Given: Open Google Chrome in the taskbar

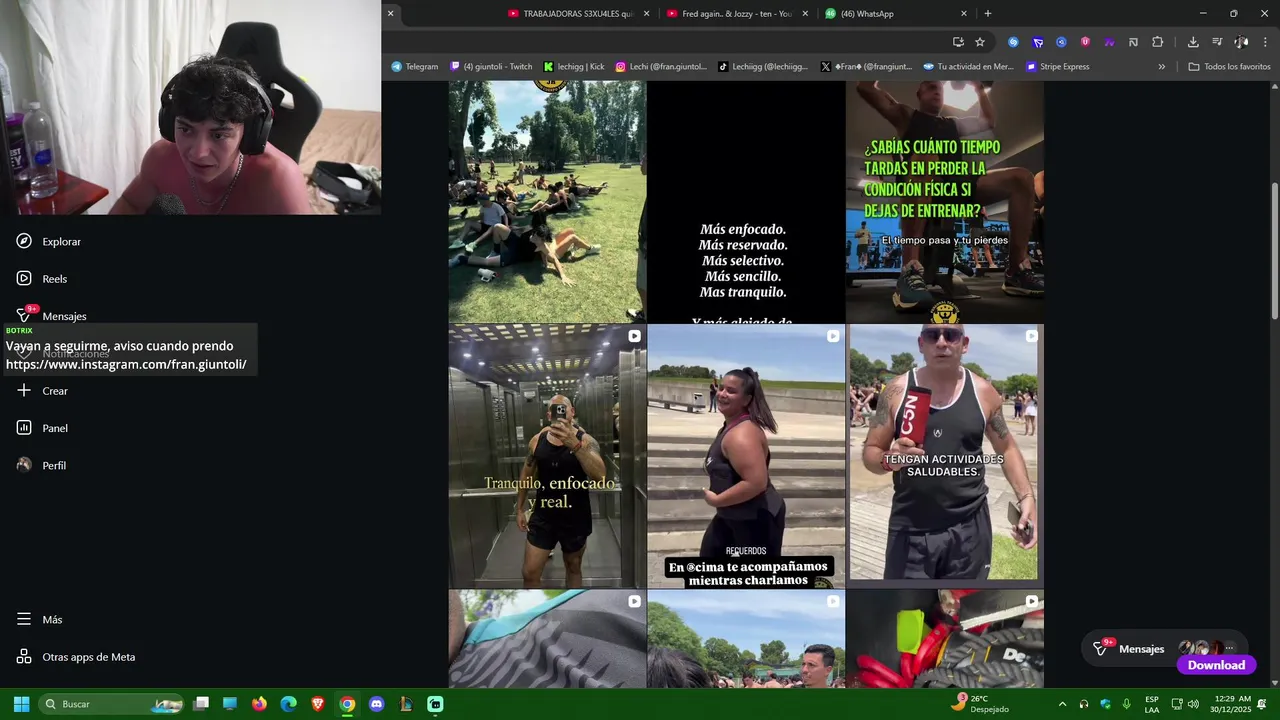Looking at the screenshot, I should click(x=347, y=704).
